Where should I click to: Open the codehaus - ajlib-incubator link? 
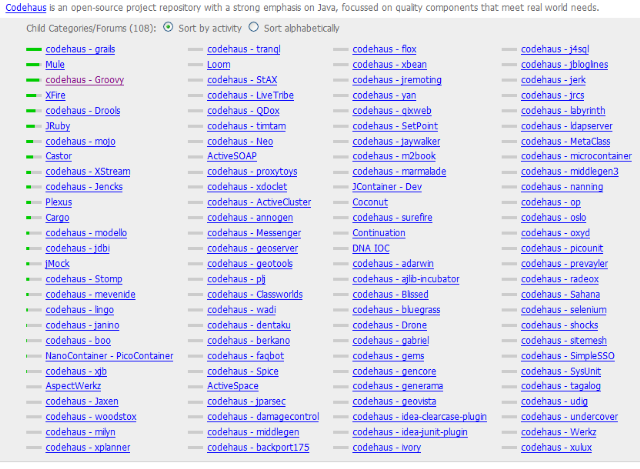tap(406, 279)
